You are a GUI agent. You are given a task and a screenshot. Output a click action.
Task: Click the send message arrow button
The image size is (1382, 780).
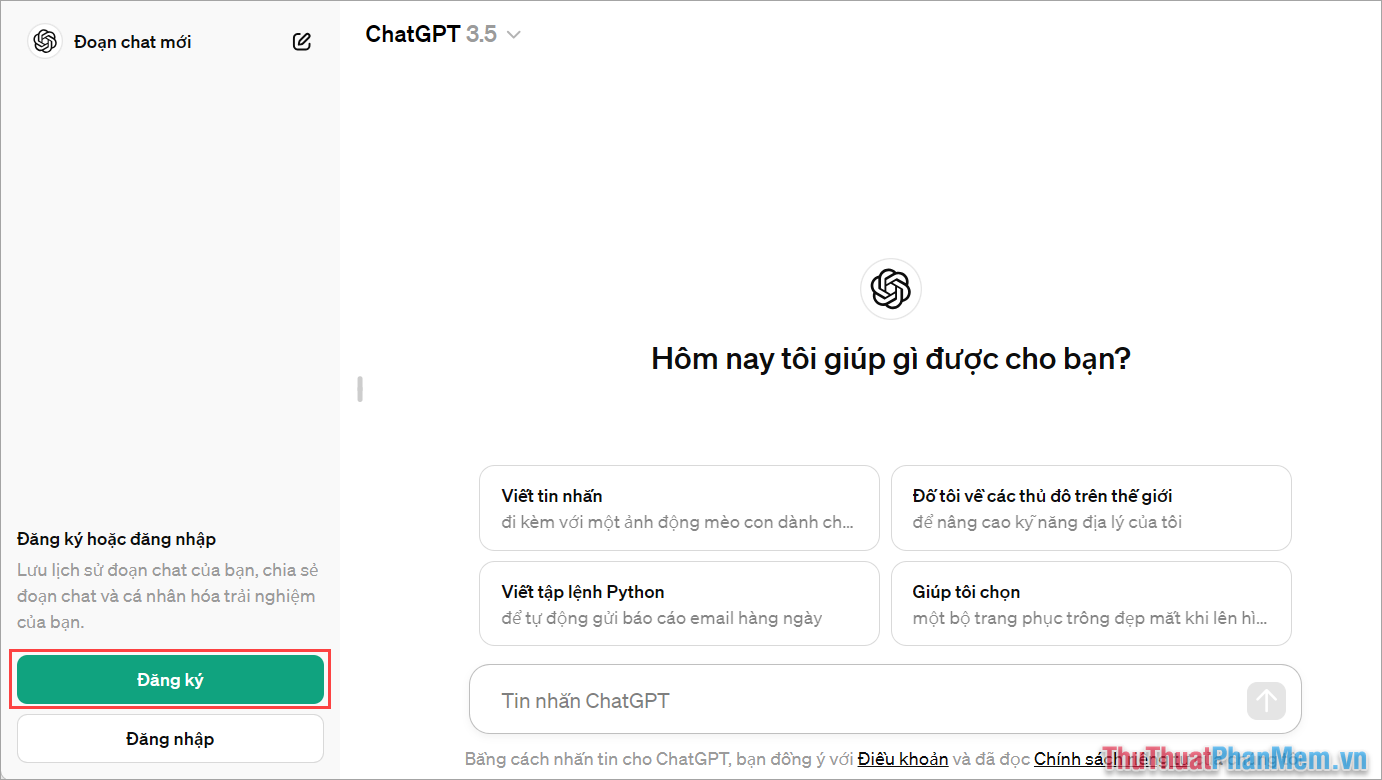coord(1265,700)
